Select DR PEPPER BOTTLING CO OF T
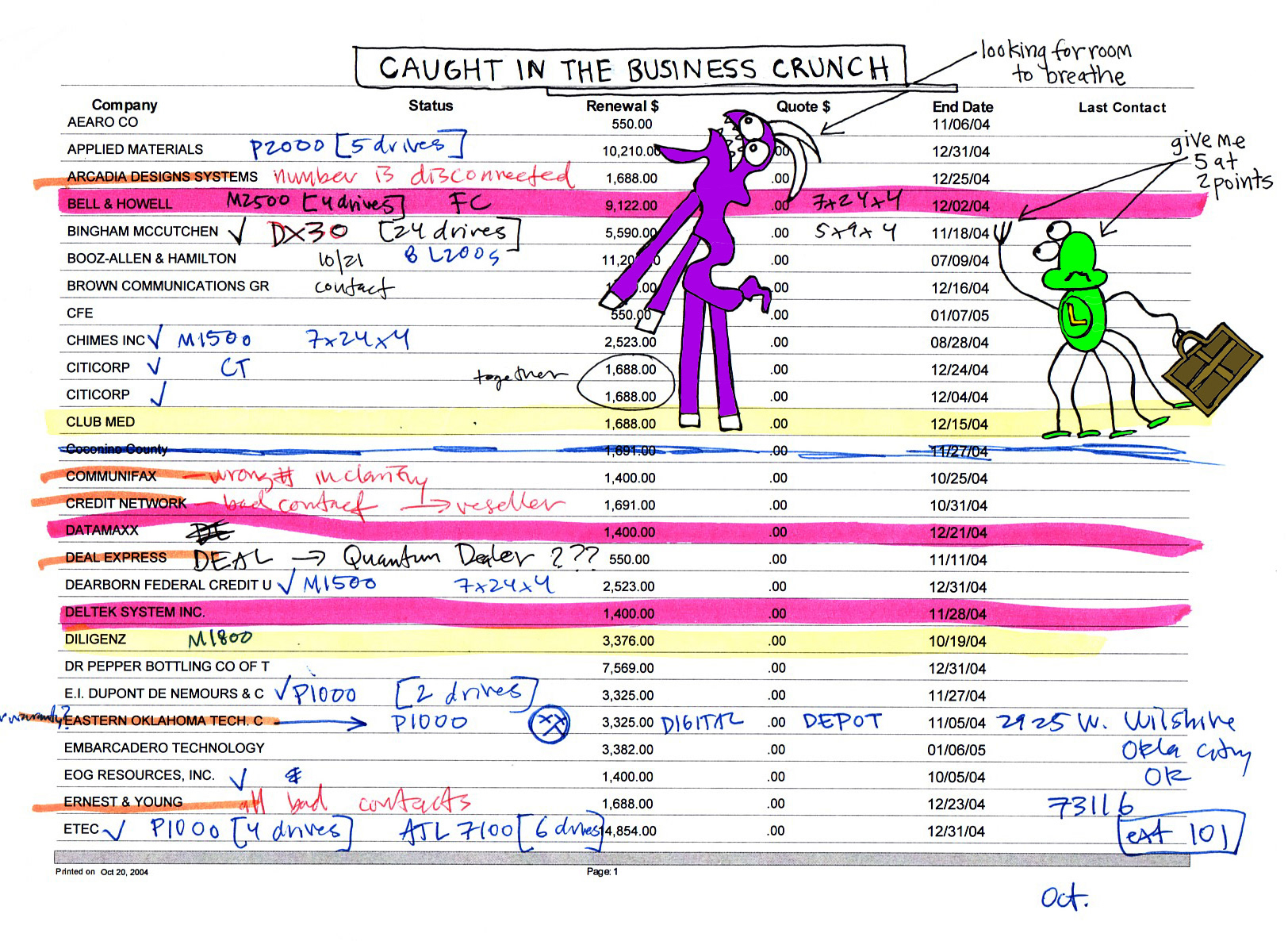1288x941 pixels. pos(167,666)
